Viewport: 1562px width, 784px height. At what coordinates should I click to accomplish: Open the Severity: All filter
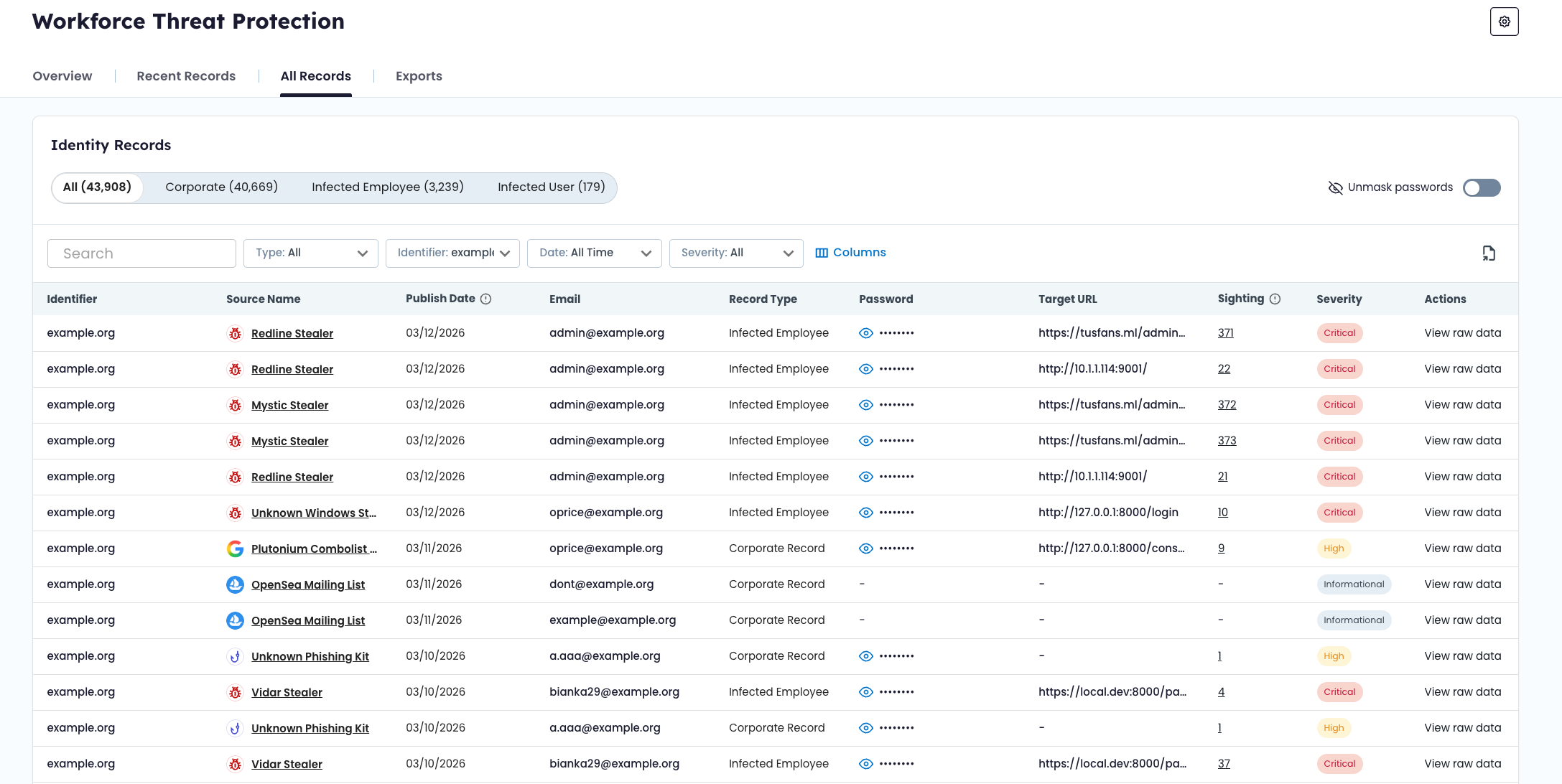(735, 253)
